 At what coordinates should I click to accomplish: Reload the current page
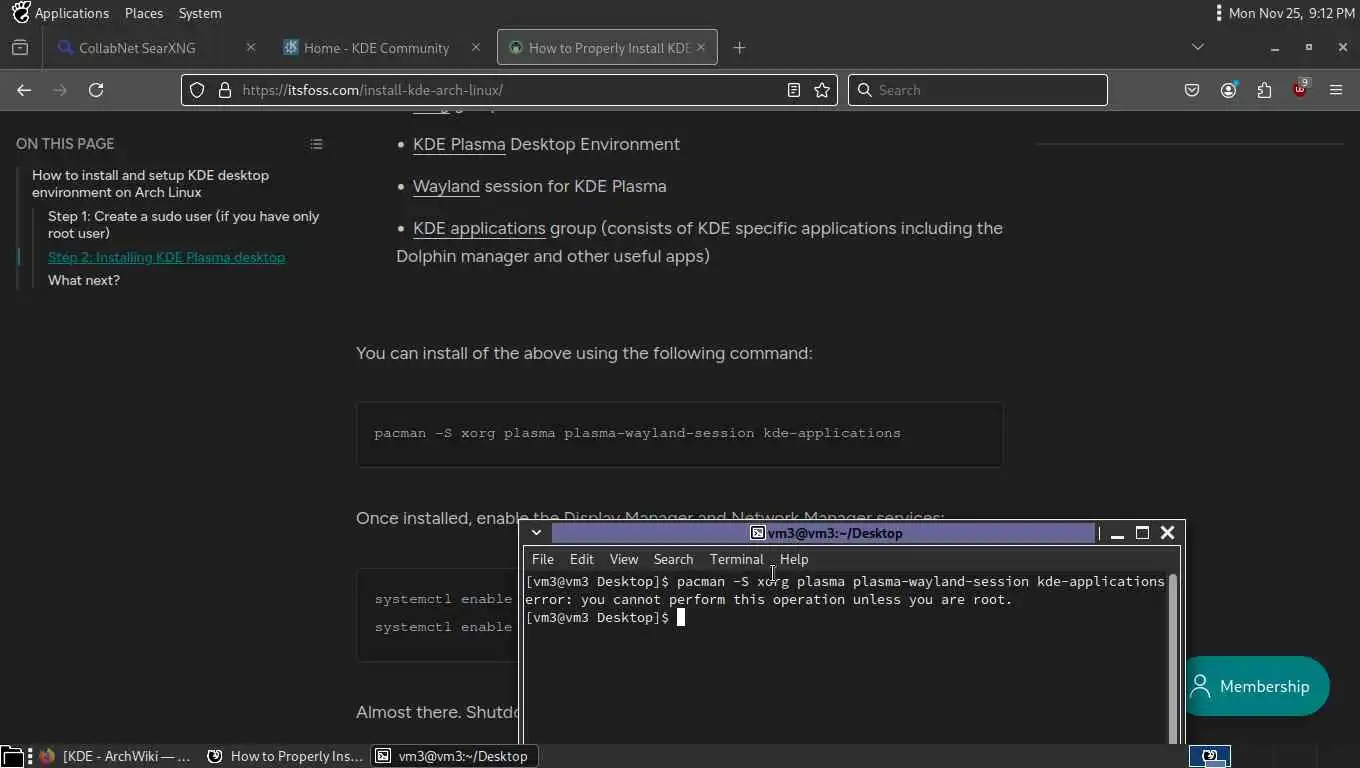click(96, 90)
